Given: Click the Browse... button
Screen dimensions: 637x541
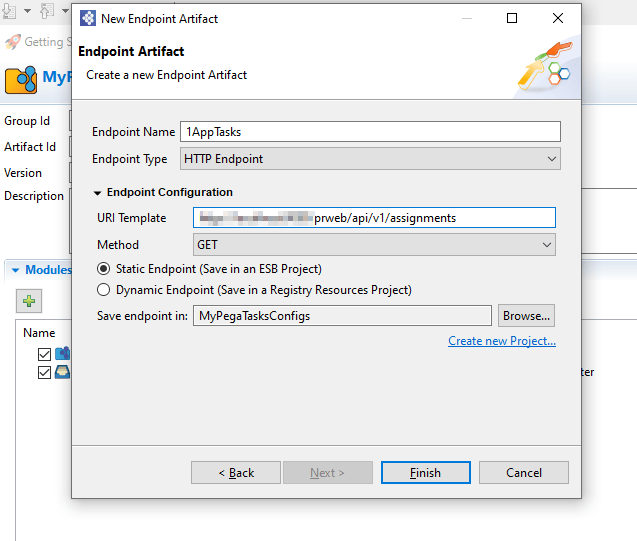Looking at the screenshot, I should 526,316.
